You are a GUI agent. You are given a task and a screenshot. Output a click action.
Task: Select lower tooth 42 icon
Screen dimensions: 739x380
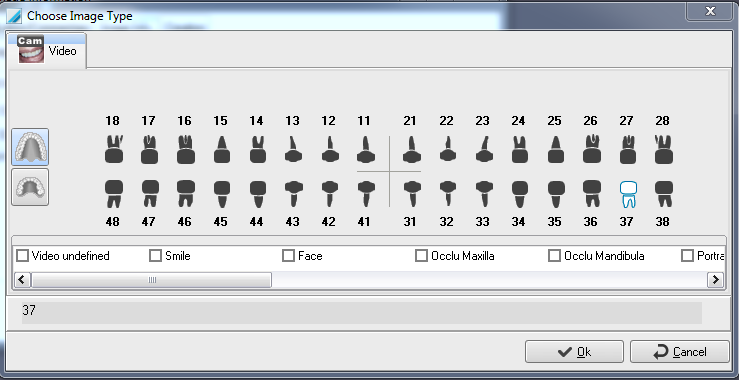pyautogui.click(x=329, y=194)
